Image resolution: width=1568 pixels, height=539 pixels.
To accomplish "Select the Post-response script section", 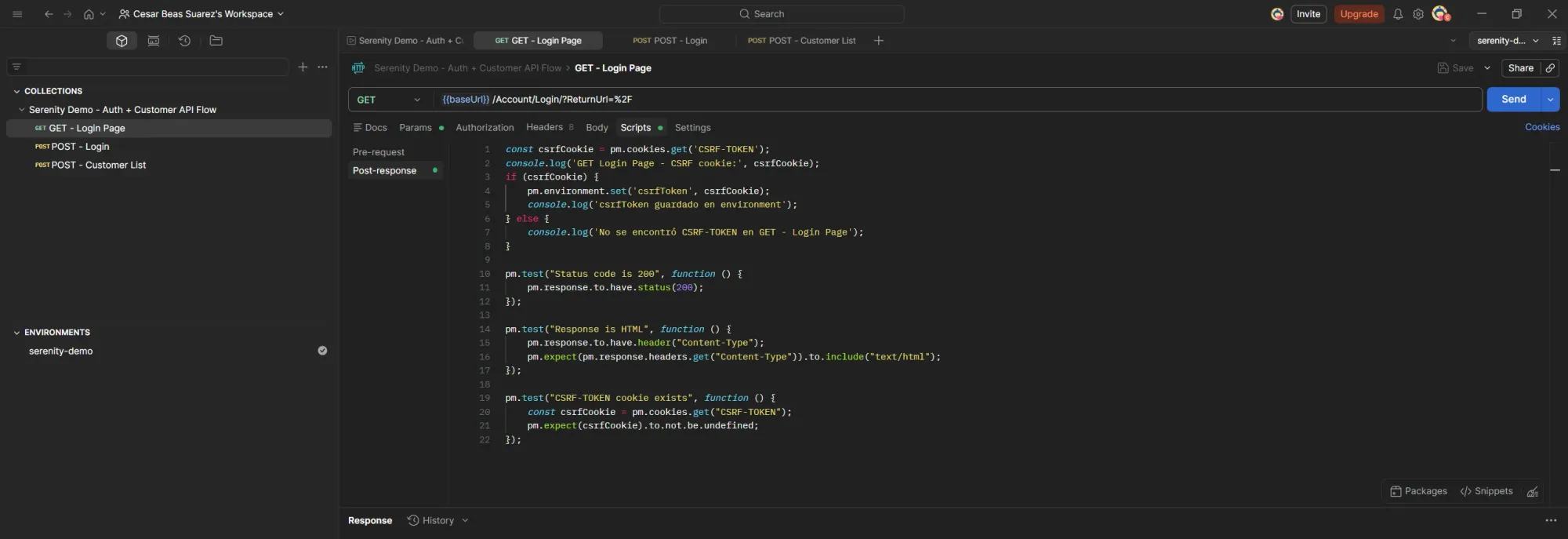I will 395,170.
